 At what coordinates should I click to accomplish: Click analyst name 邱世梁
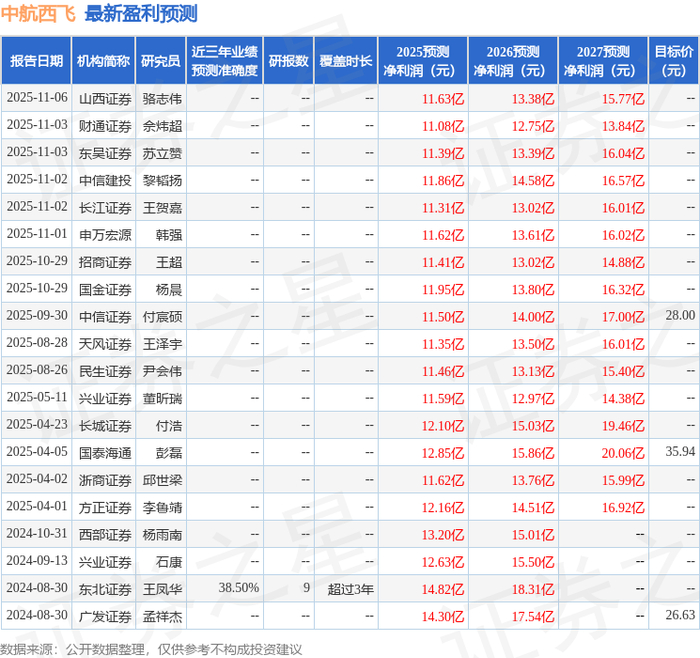[x=162, y=480]
